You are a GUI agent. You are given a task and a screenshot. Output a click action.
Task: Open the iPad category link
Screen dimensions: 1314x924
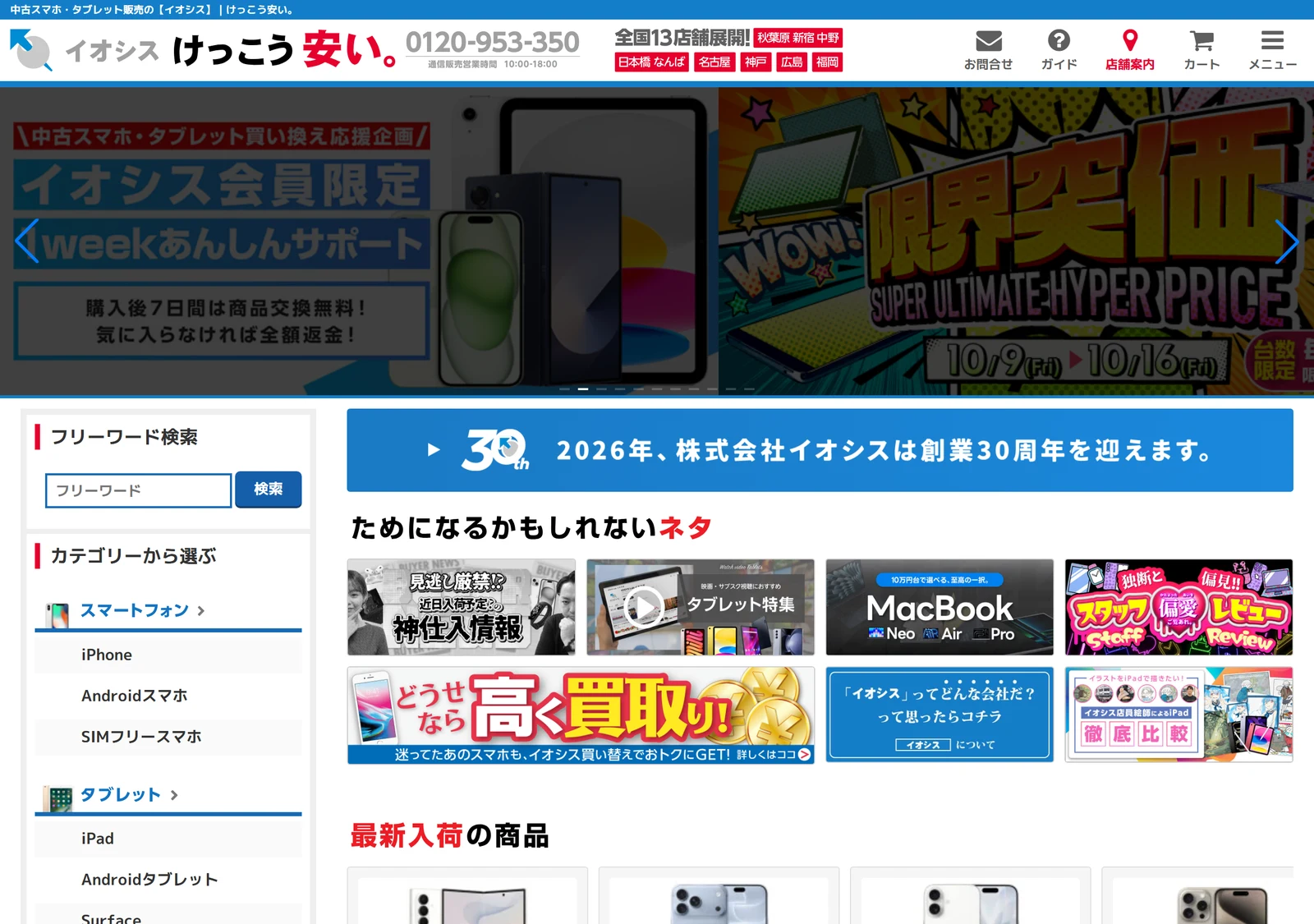pyautogui.click(x=168, y=839)
